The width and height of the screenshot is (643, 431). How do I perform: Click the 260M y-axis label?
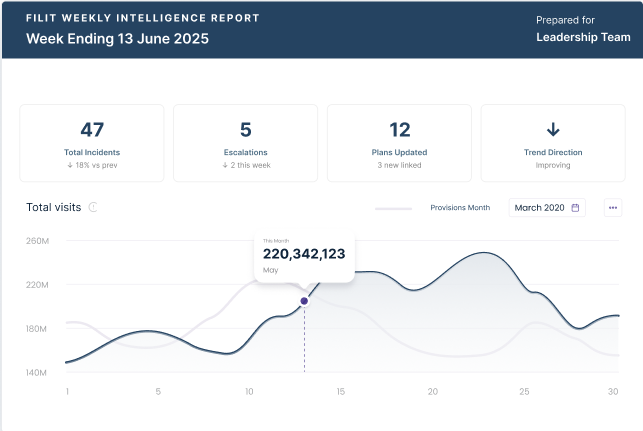click(x=37, y=241)
